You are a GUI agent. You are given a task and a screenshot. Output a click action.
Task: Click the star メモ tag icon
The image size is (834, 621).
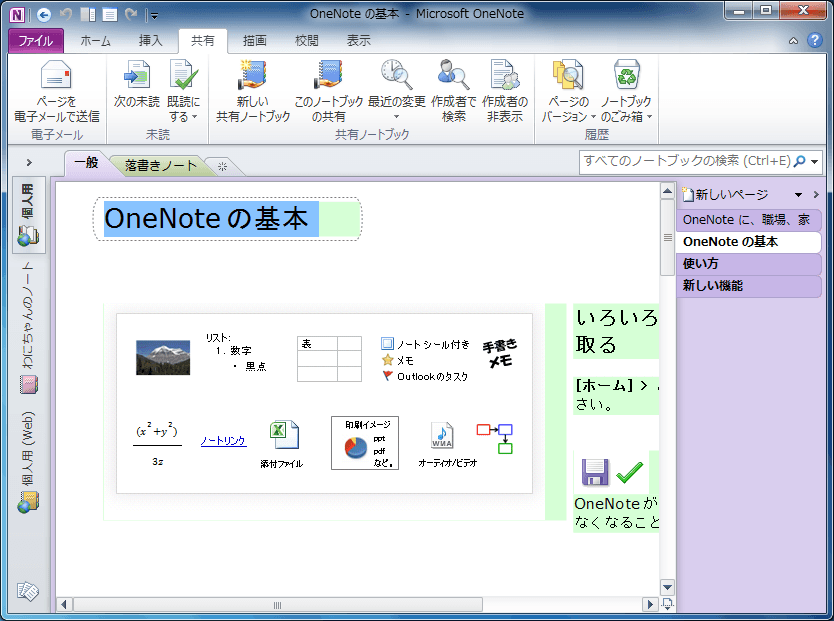[387, 360]
